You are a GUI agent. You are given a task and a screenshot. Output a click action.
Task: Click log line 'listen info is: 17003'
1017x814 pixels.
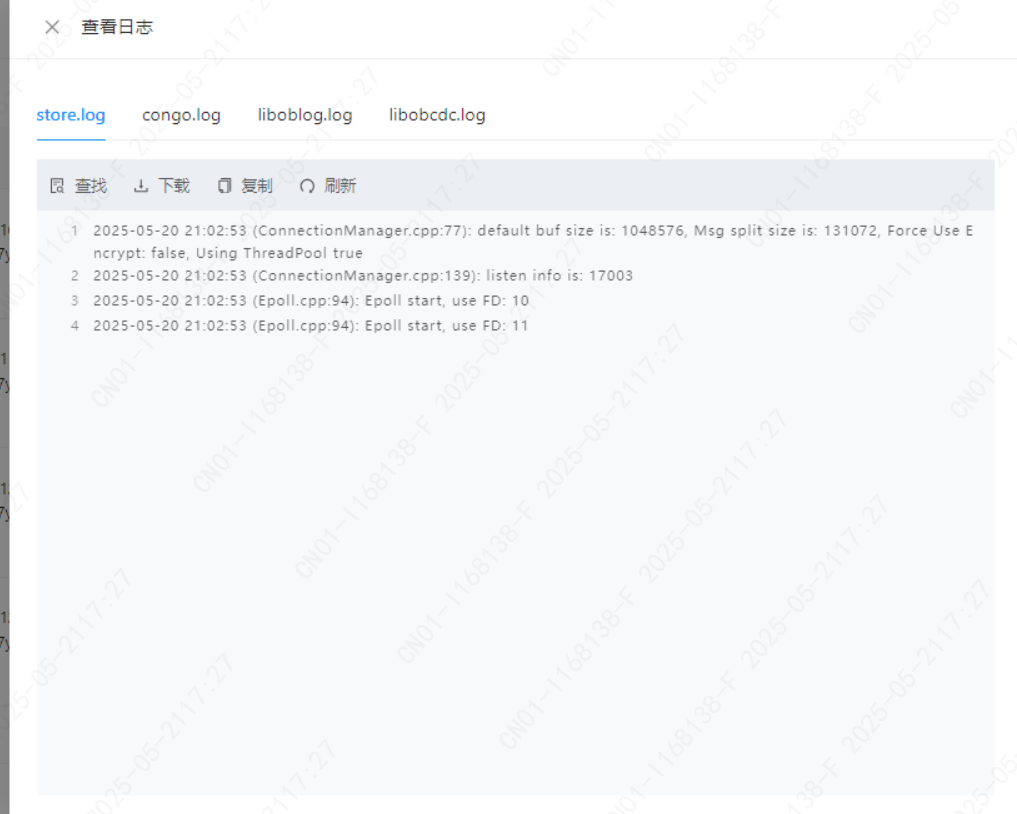coord(363,276)
